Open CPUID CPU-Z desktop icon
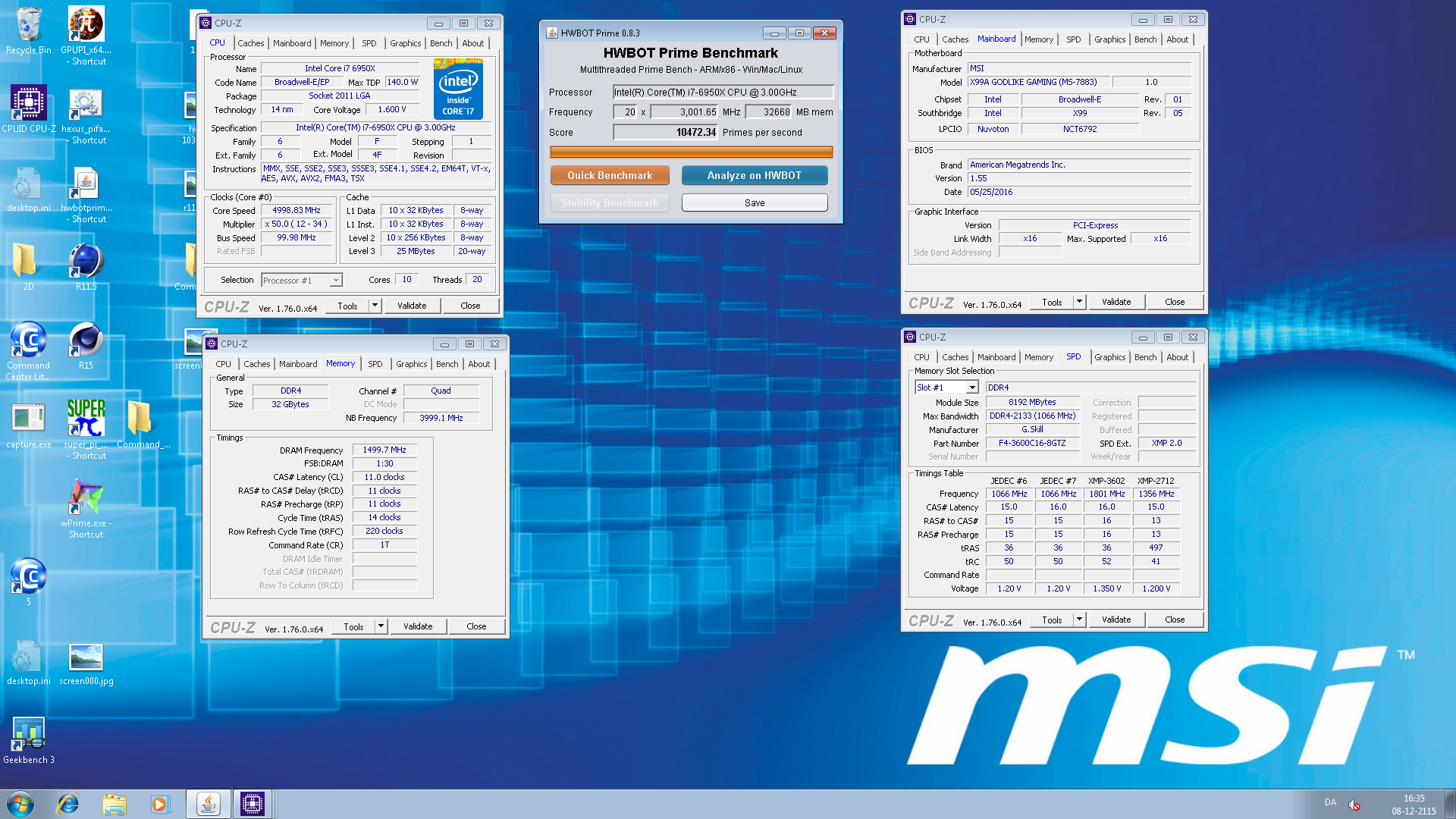This screenshot has height=819, width=1456. click(28, 108)
